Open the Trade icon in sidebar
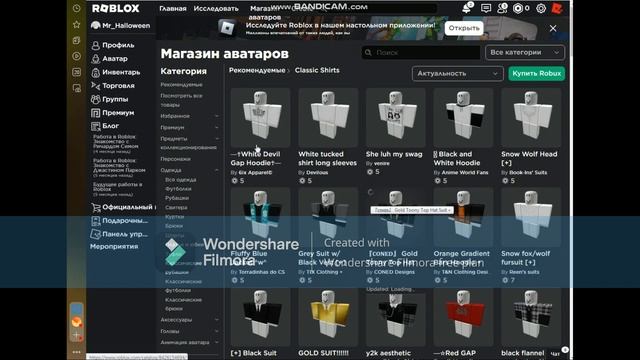 click(x=96, y=86)
